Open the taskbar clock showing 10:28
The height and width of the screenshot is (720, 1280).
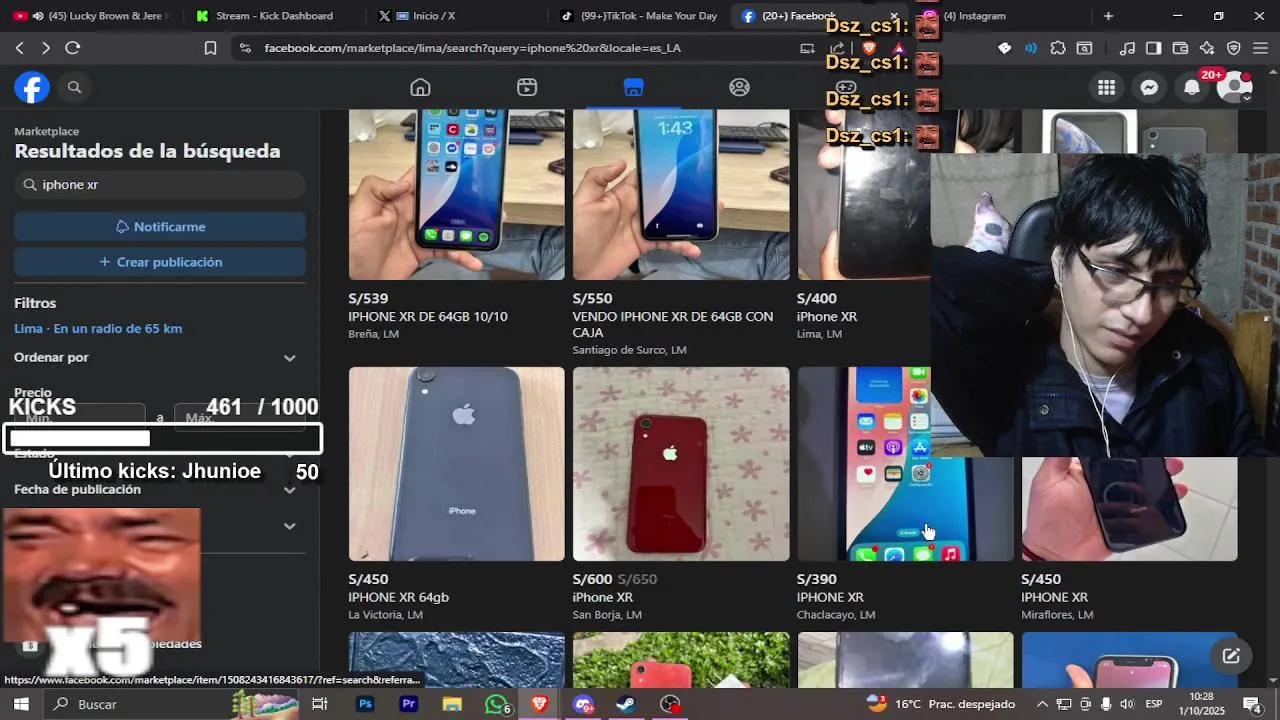pos(1202,704)
